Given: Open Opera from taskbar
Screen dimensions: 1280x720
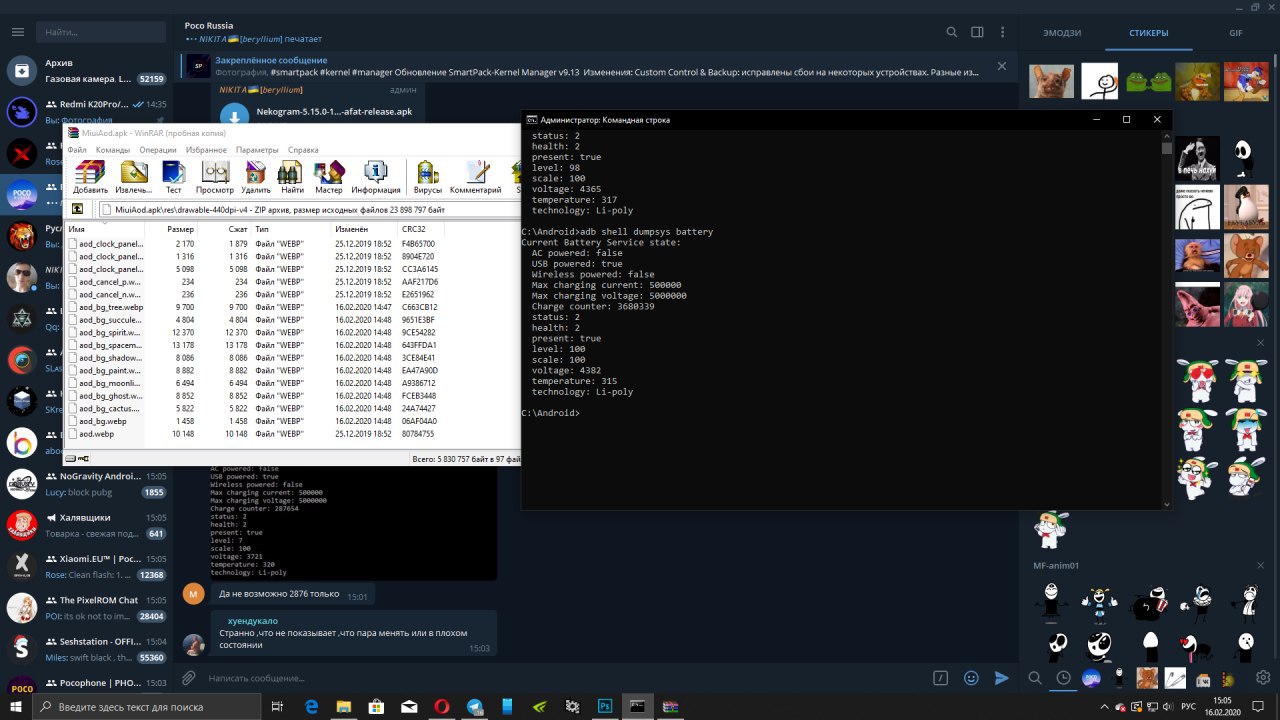Looking at the screenshot, I should [x=441, y=706].
